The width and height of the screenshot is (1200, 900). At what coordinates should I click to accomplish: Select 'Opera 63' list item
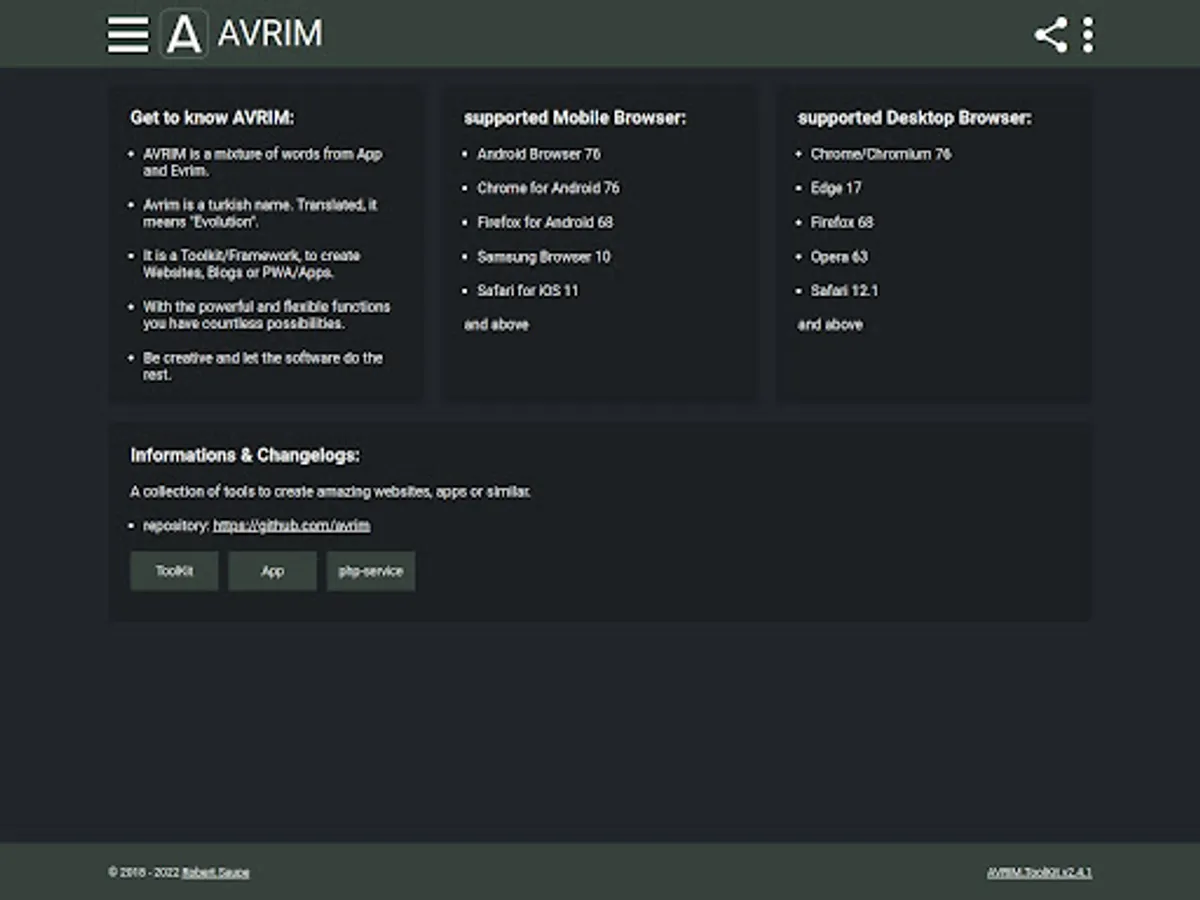tap(839, 256)
